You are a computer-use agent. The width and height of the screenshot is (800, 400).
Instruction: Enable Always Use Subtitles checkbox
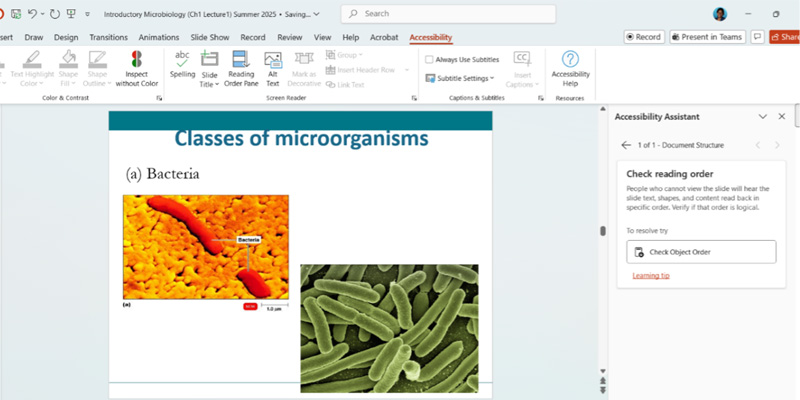(430, 60)
